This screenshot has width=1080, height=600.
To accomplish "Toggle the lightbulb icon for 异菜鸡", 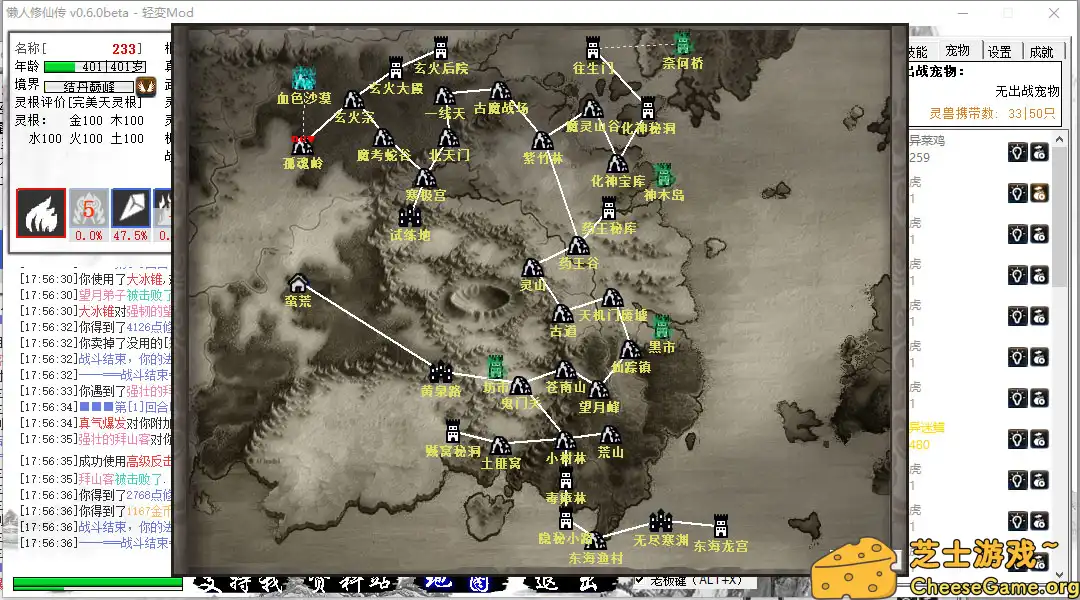I will [x=1017, y=152].
